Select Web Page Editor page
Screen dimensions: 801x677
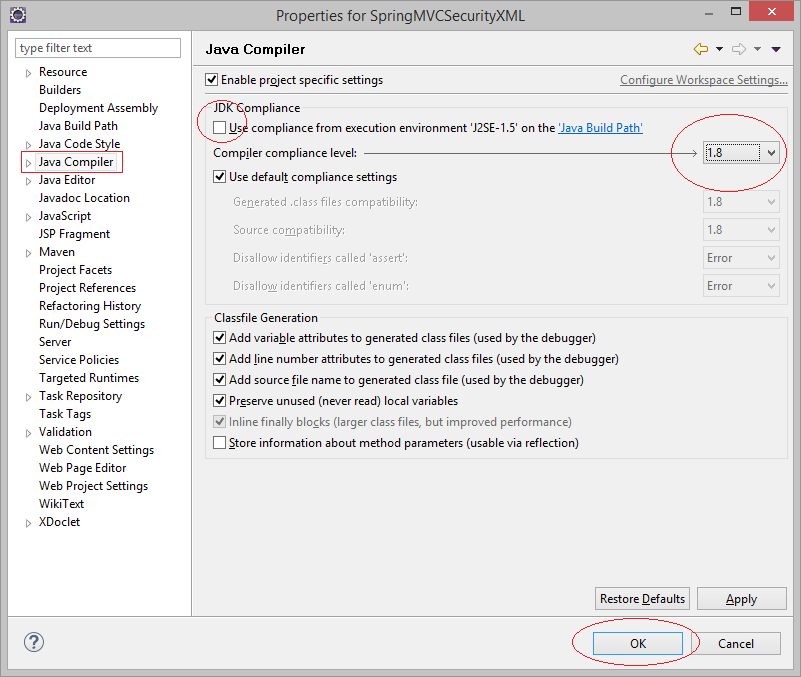point(82,468)
